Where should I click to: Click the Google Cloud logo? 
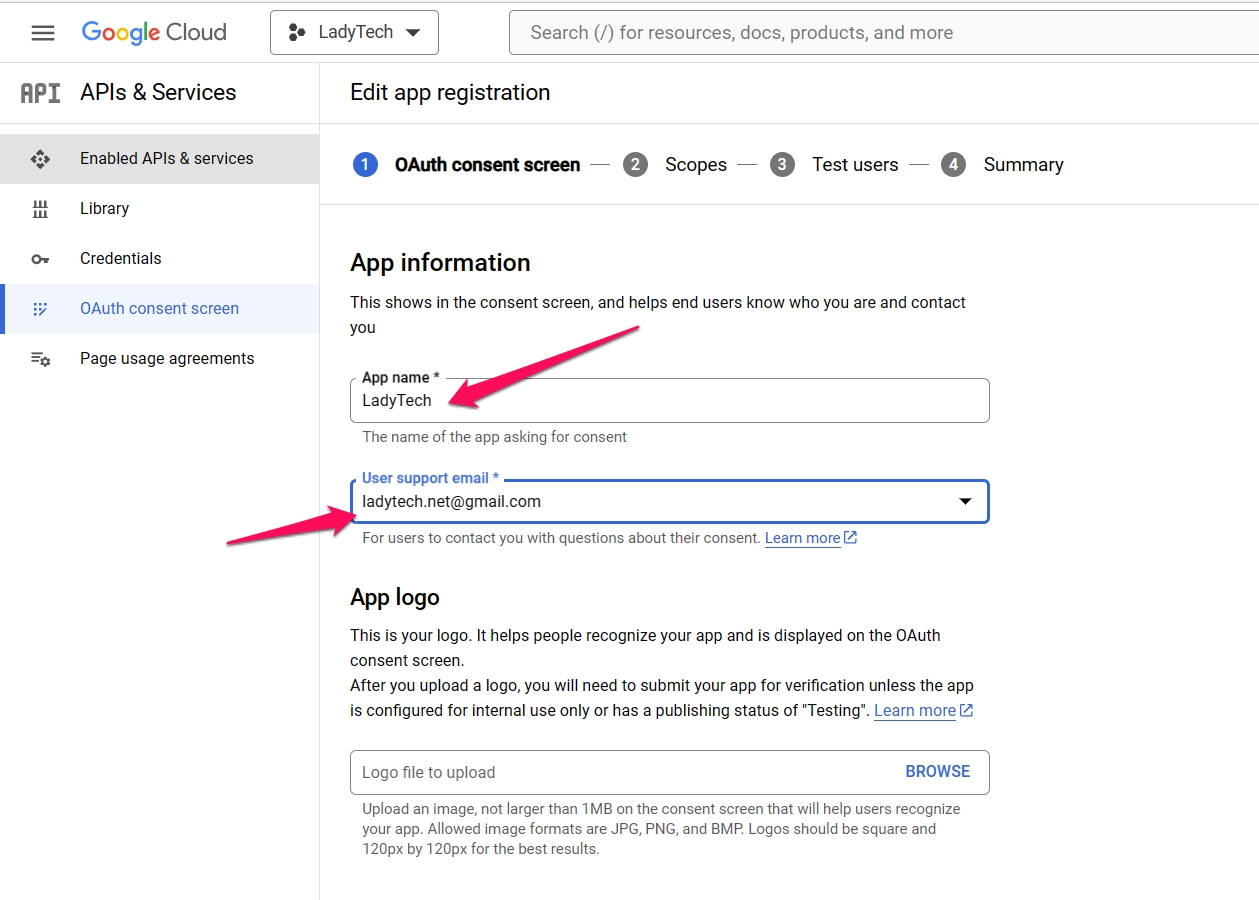pyautogui.click(x=154, y=33)
